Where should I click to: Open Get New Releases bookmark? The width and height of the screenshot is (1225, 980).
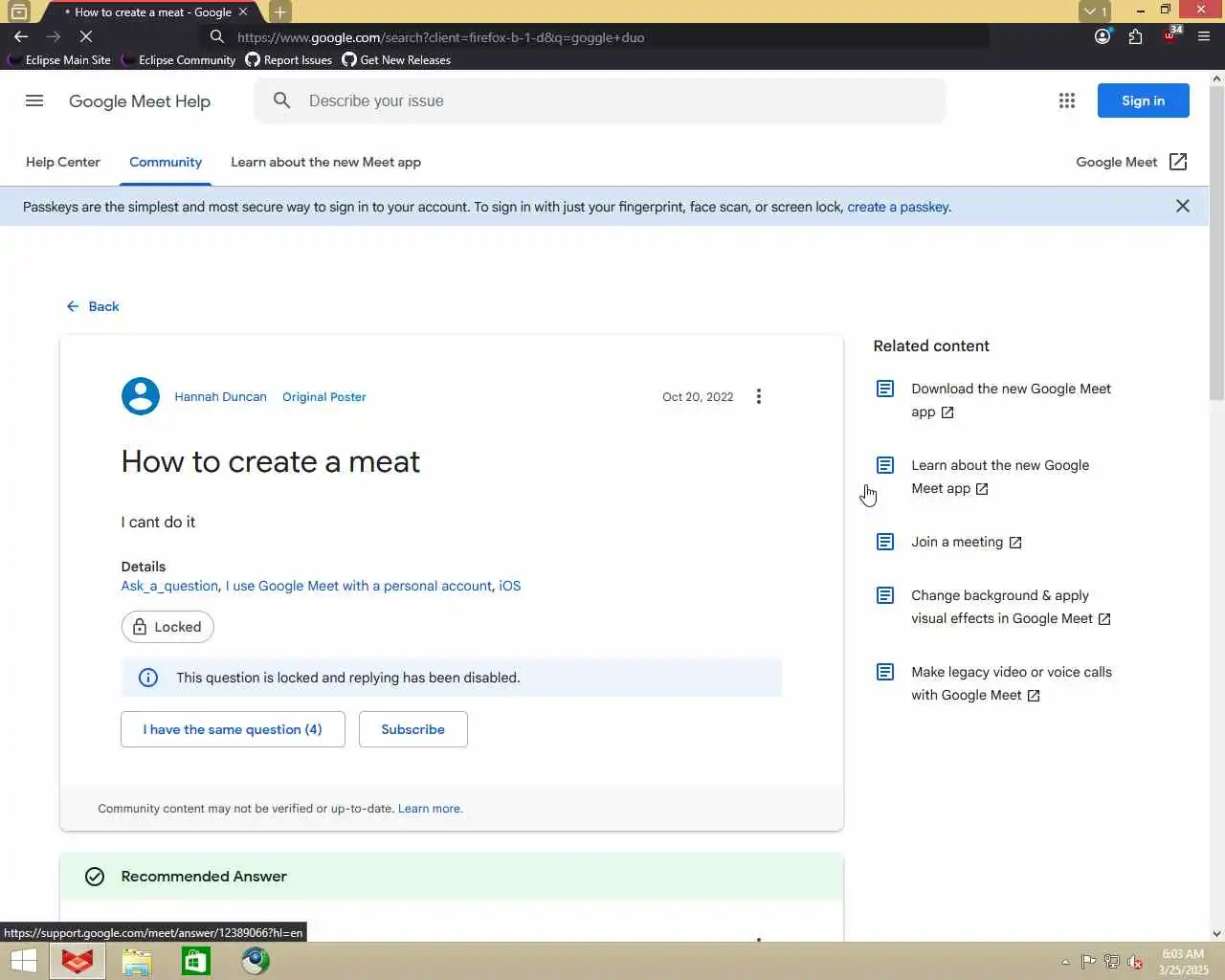pos(396,59)
